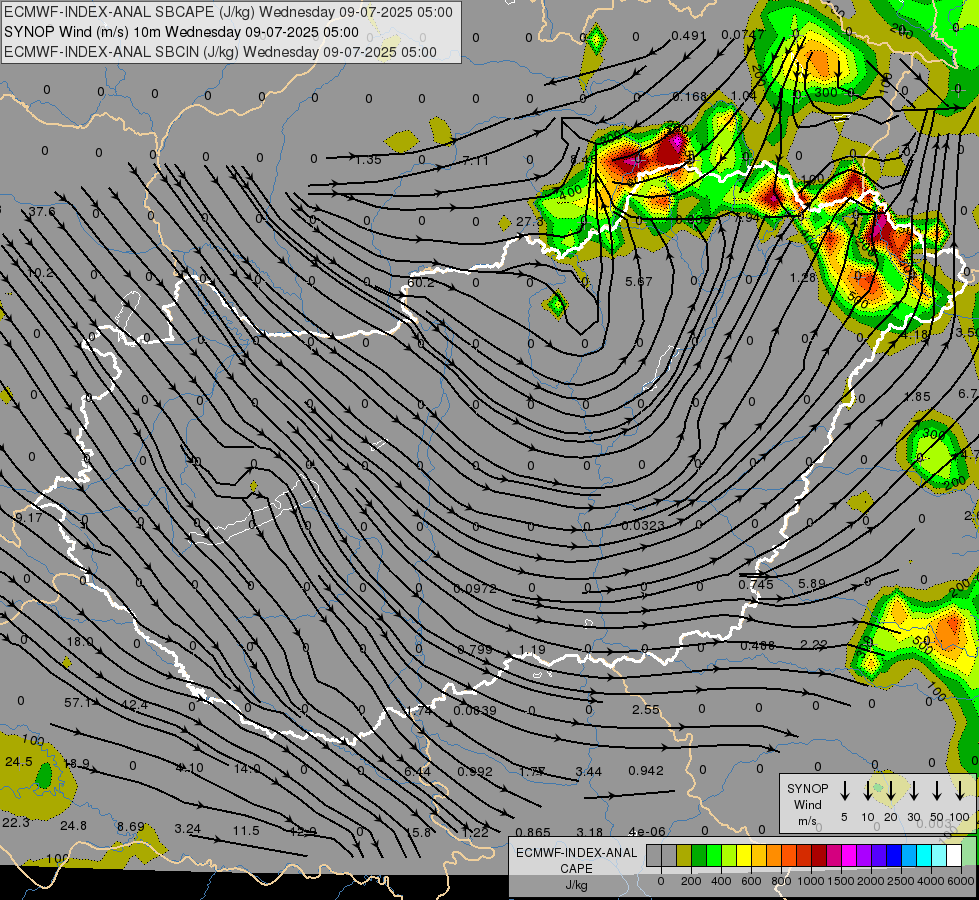Click the 4e-06 value on the map
Image resolution: width=979 pixels, height=900 pixels.
(647, 832)
